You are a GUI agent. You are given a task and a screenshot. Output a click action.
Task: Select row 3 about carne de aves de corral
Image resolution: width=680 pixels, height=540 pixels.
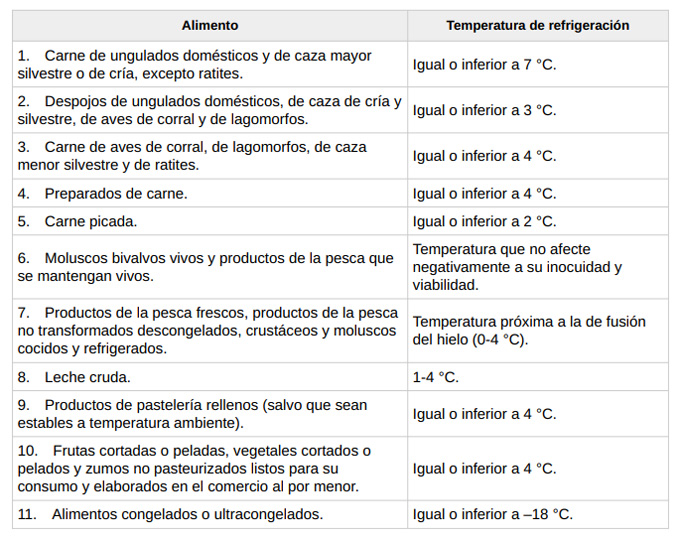[x=192, y=156]
